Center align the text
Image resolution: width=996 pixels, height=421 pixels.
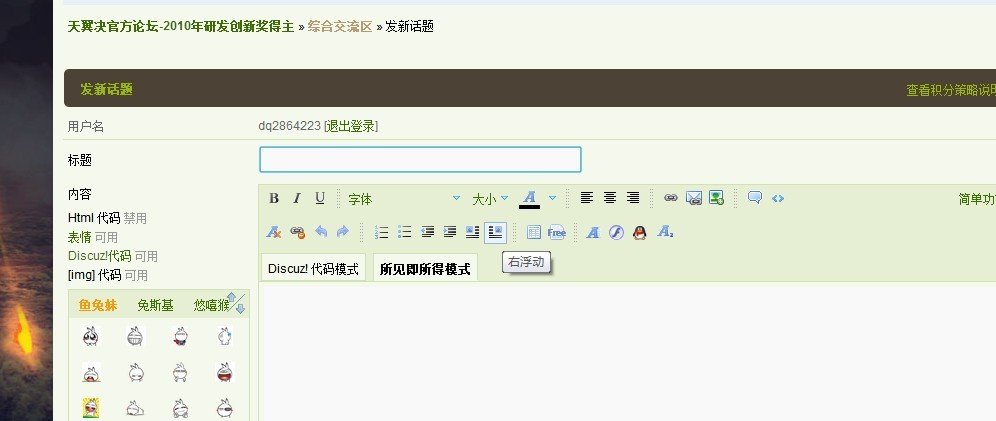[610, 198]
